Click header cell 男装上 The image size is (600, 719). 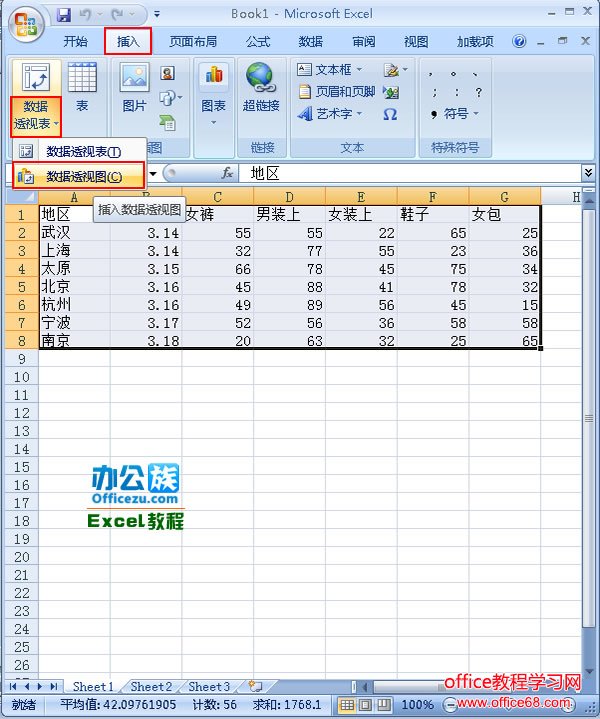click(x=289, y=214)
